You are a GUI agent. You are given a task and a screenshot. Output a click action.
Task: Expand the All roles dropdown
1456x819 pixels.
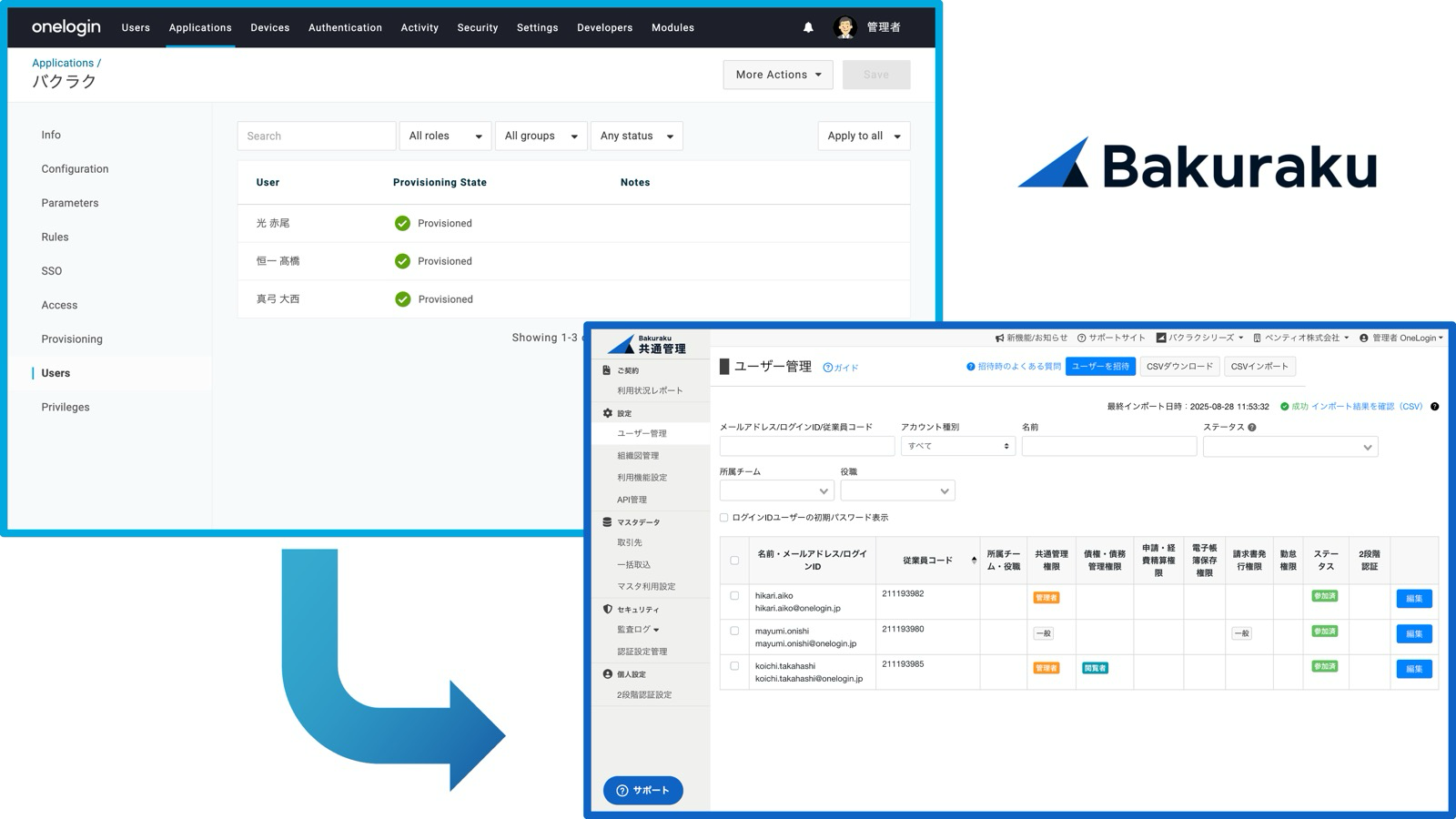[x=445, y=136]
